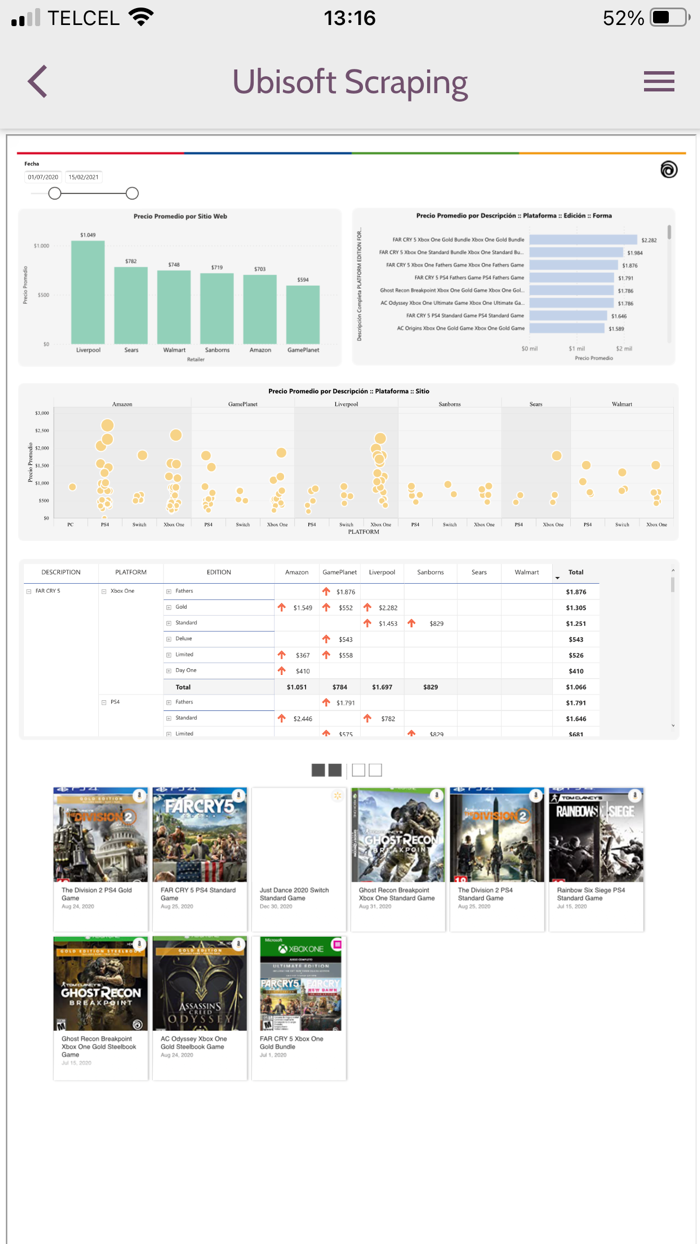Collapse the PS4 platform row
This screenshot has width=700, height=1244.
click(104, 702)
